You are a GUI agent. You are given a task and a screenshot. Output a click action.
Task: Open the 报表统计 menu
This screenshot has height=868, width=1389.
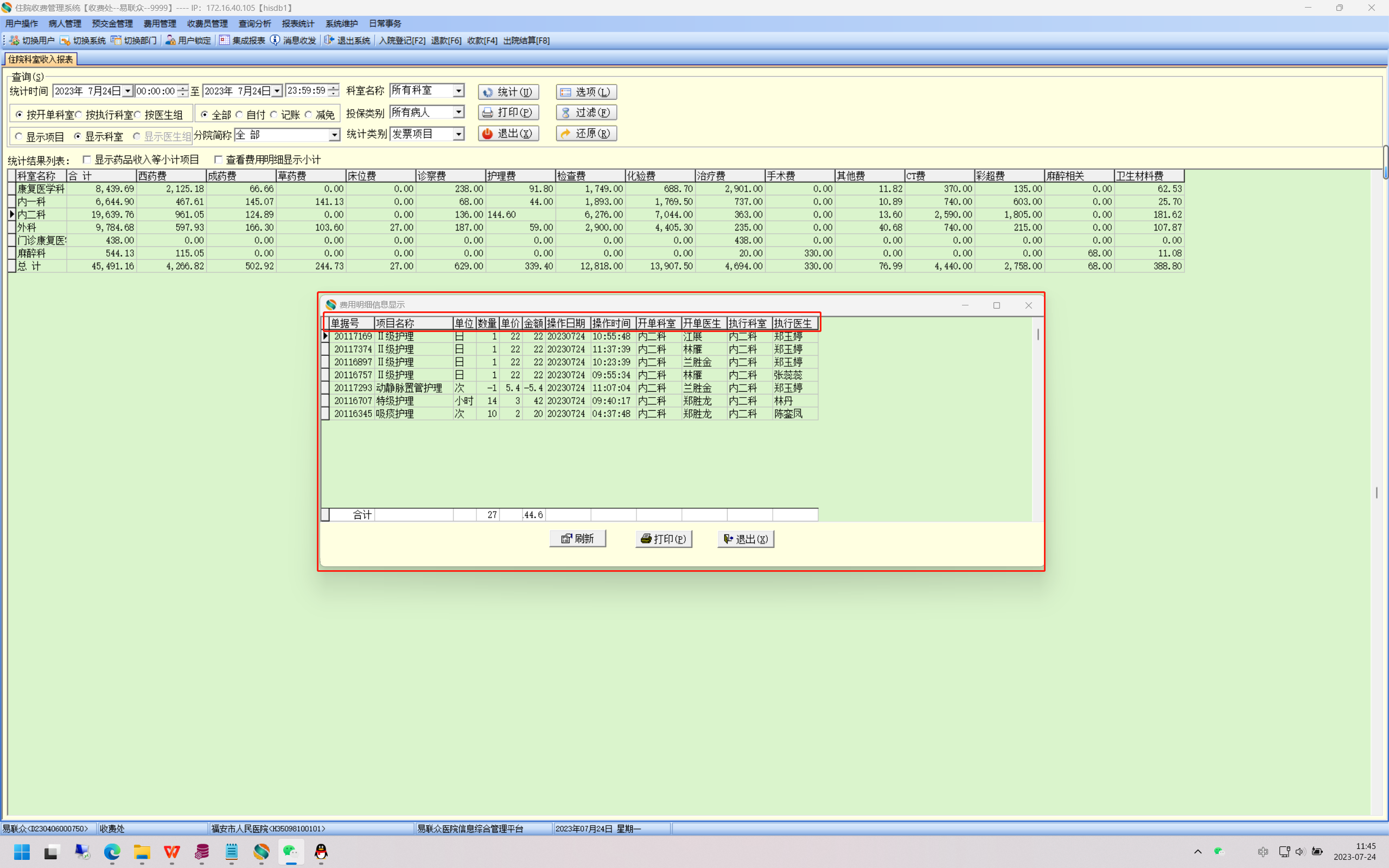pyautogui.click(x=298, y=23)
